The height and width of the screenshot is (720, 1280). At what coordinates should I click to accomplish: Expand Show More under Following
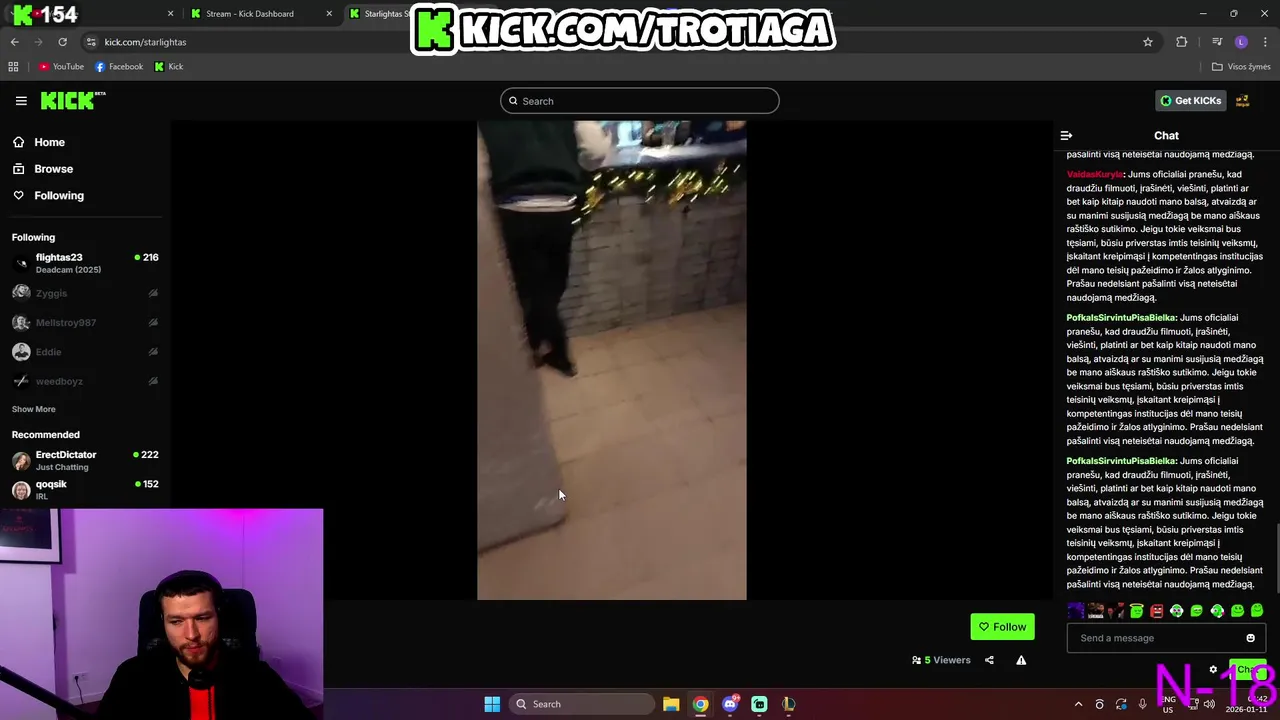click(x=33, y=409)
